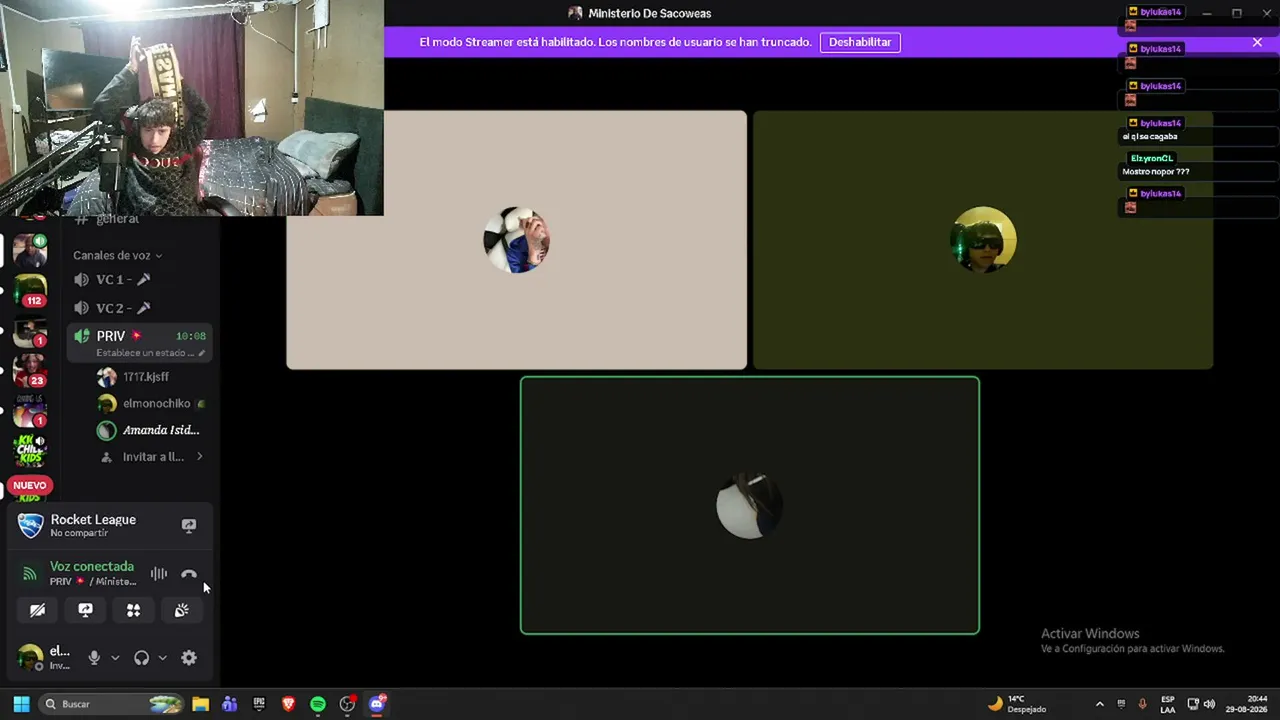Image resolution: width=1280 pixels, height=720 pixels.
Task: Click the ElzyronCL chat overlay username
Action: point(1152,158)
